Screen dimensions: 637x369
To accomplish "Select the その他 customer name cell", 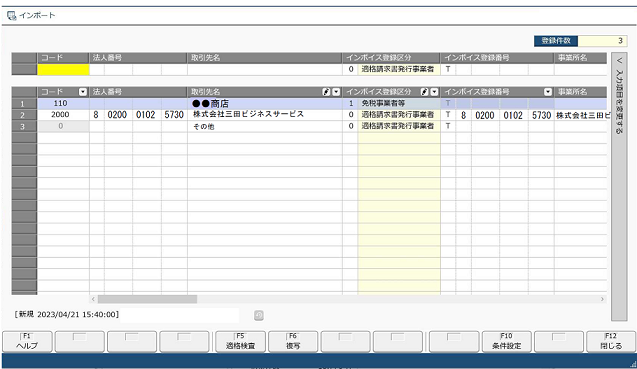I will tap(264, 126).
